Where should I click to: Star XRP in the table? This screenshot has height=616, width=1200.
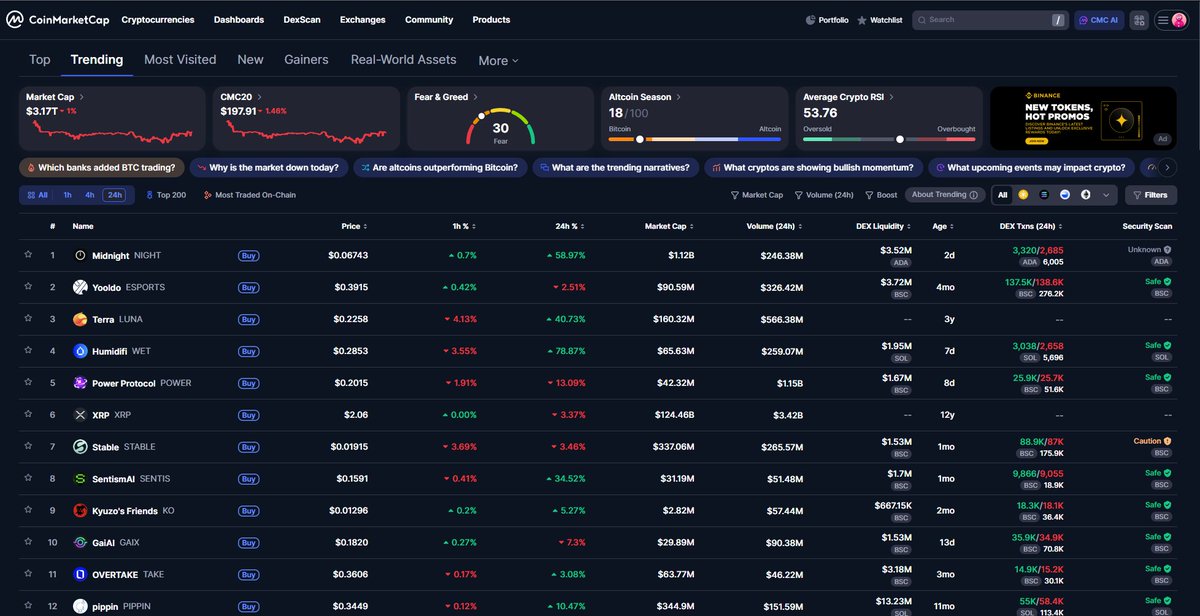coord(29,415)
